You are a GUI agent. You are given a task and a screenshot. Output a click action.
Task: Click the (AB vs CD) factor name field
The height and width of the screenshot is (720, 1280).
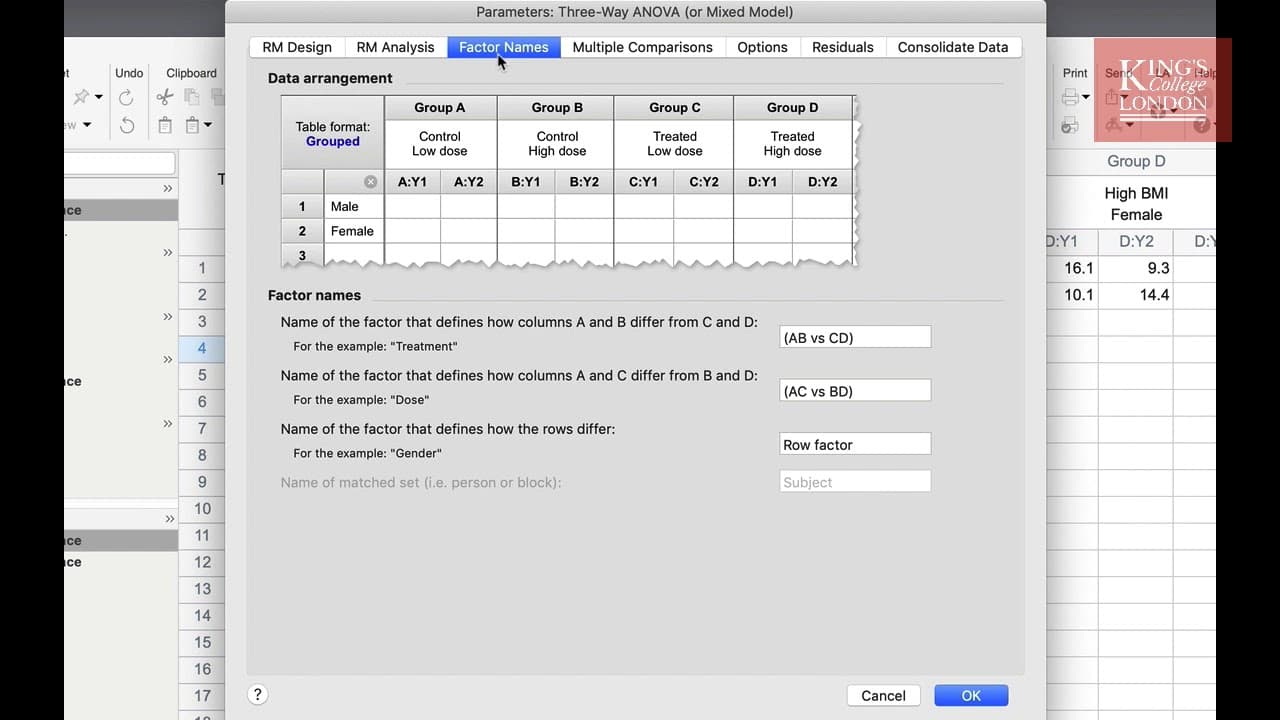(855, 337)
